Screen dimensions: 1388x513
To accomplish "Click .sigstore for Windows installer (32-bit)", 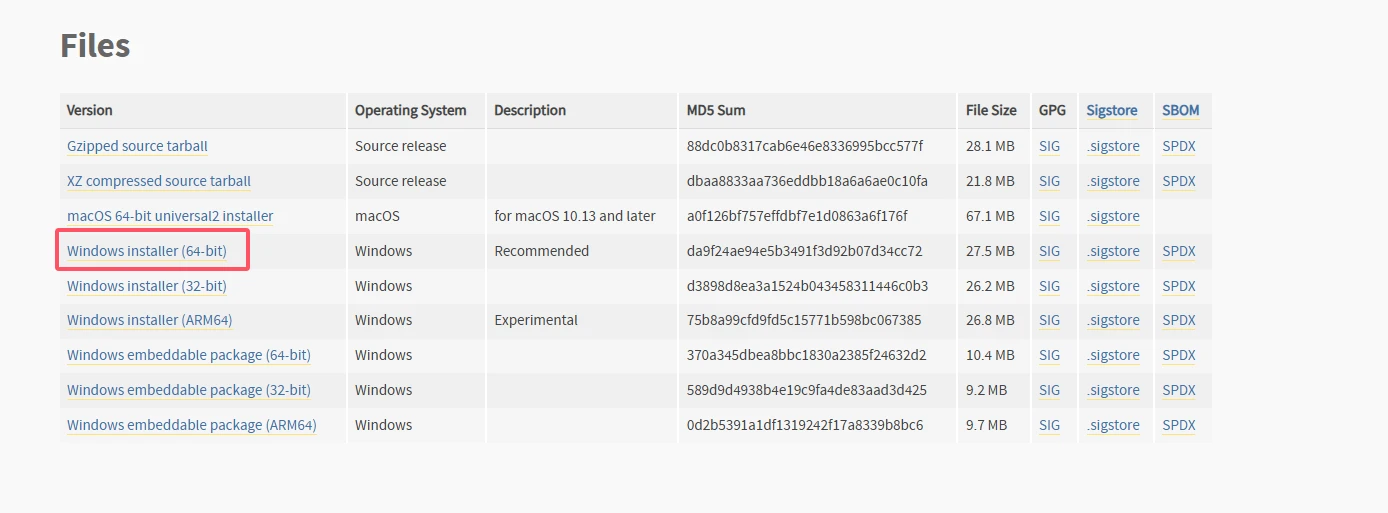I will click(x=1113, y=286).
